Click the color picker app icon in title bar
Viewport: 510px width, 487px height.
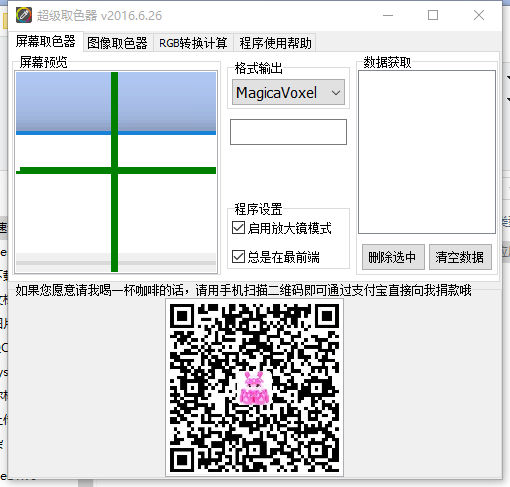24,15
